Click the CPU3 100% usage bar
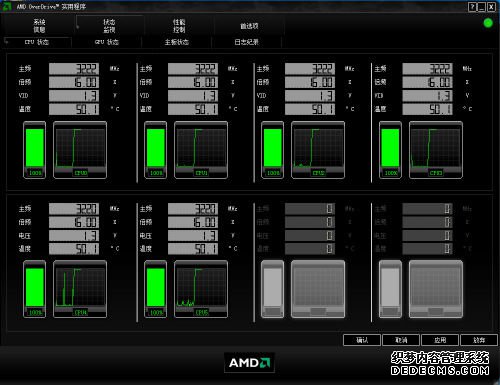The height and width of the screenshot is (385, 500). (x=390, y=150)
